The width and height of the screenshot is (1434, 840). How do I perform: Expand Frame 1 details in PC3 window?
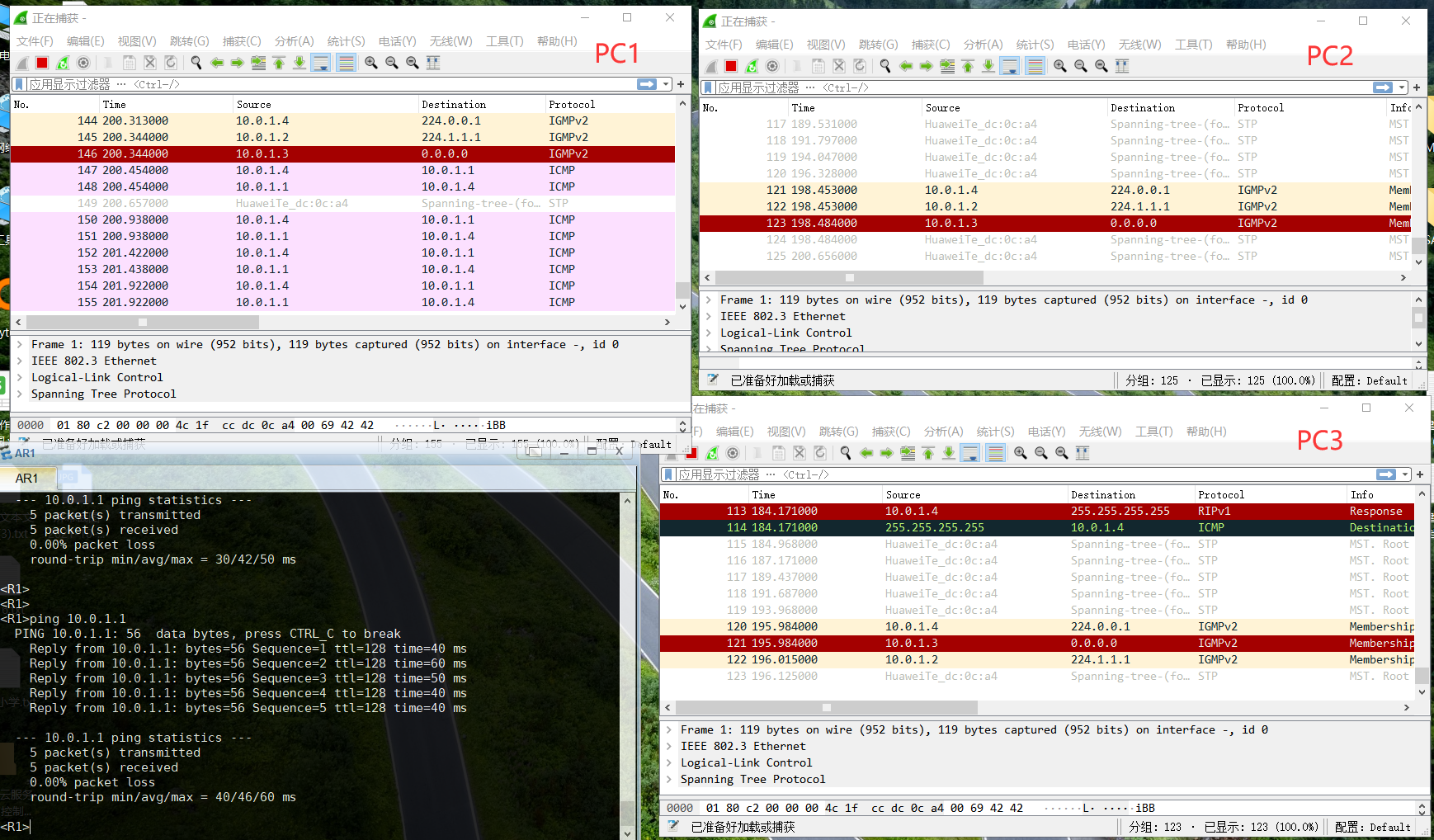669,729
